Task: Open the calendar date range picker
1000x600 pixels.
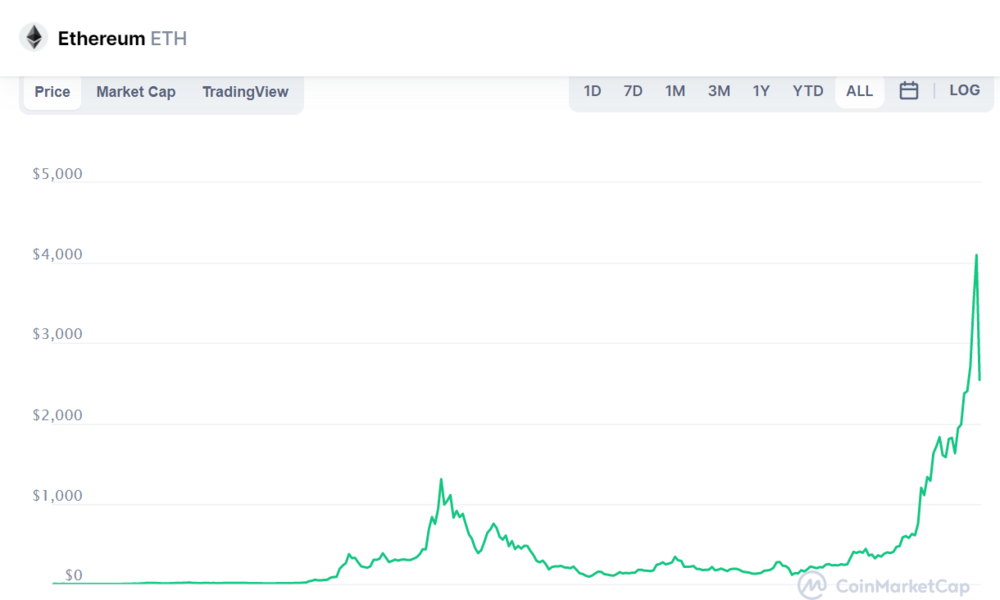Action: click(x=908, y=91)
